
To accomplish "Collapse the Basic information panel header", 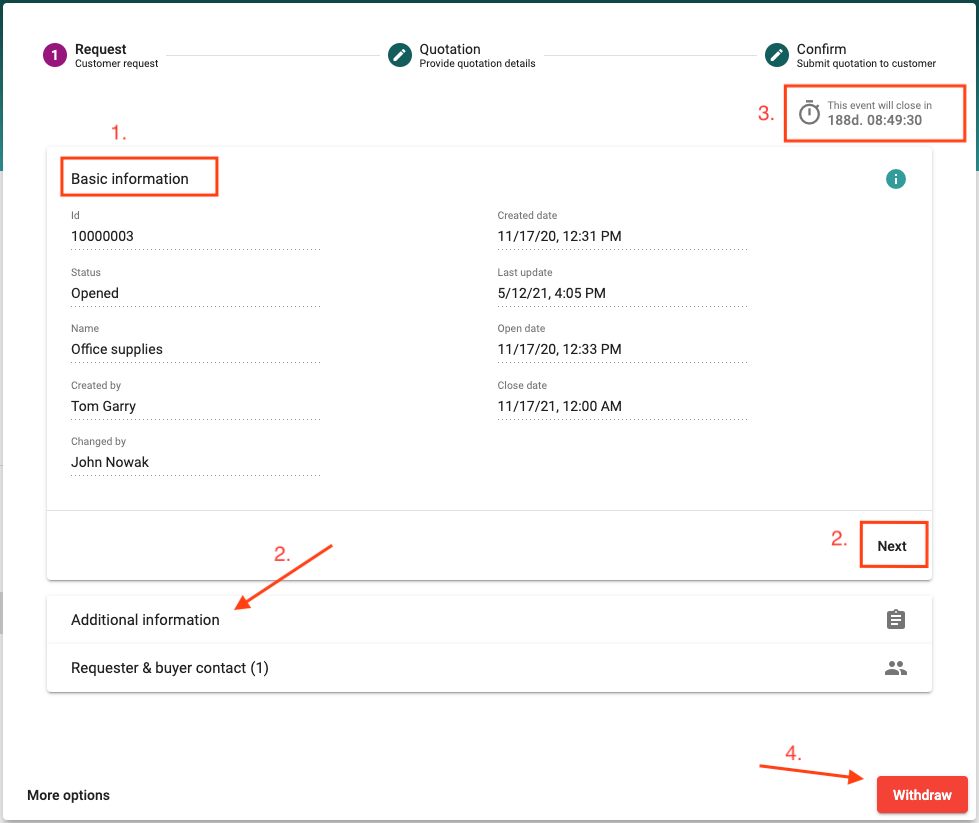I will (x=130, y=179).
